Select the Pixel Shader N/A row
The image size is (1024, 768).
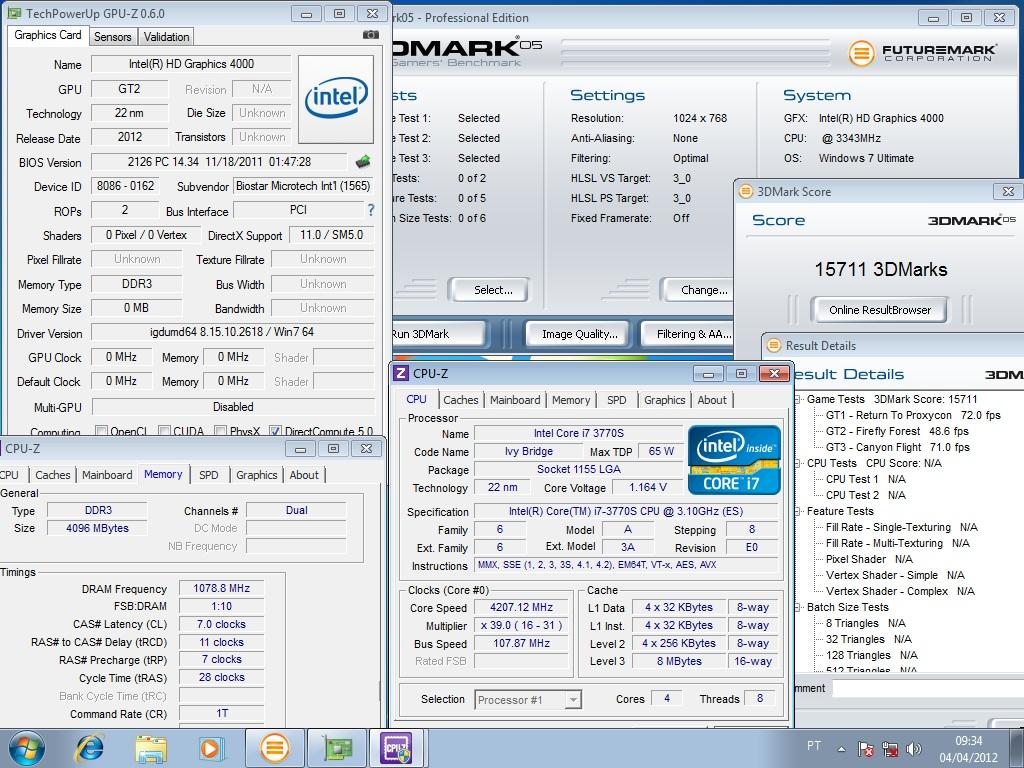[869, 559]
